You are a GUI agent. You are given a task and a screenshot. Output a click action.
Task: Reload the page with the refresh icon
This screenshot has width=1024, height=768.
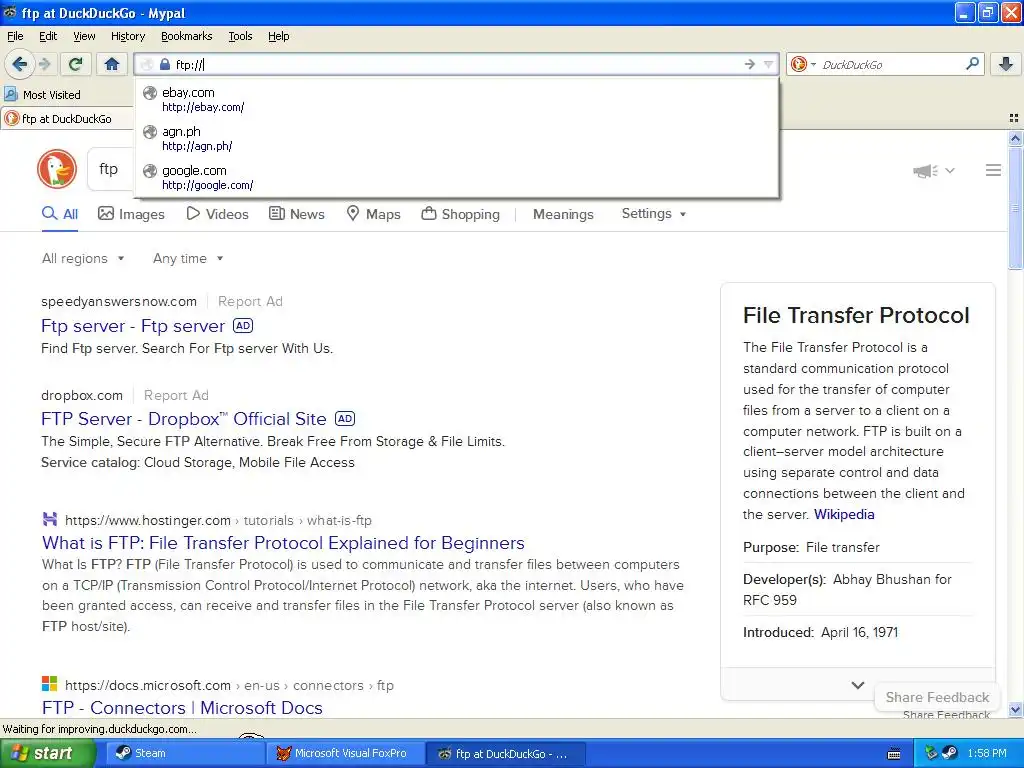click(x=75, y=64)
